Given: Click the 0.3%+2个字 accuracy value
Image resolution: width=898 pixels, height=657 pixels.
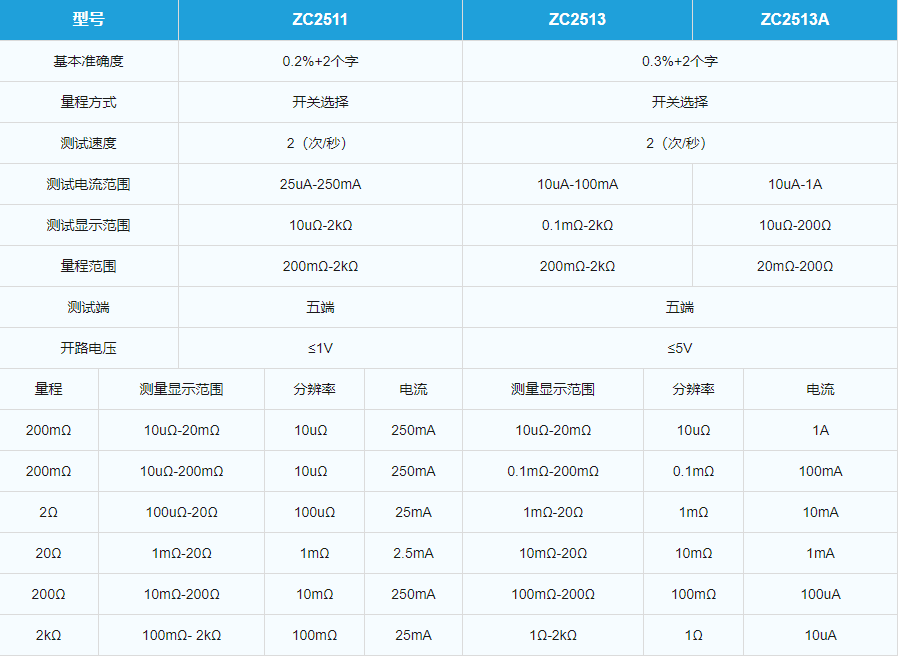Looking at the screenshot, I should pyautogui.click(x=680, y=61).
